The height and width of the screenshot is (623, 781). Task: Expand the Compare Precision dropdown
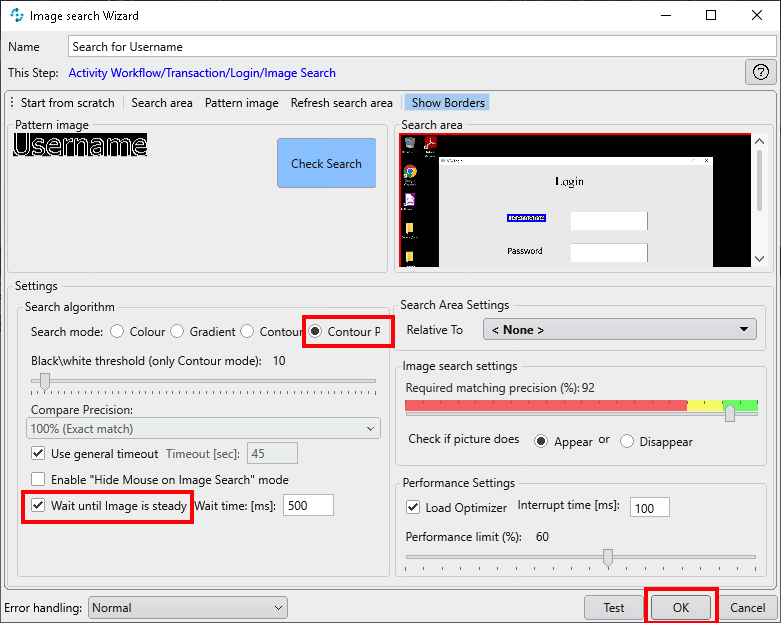[204, 429]
